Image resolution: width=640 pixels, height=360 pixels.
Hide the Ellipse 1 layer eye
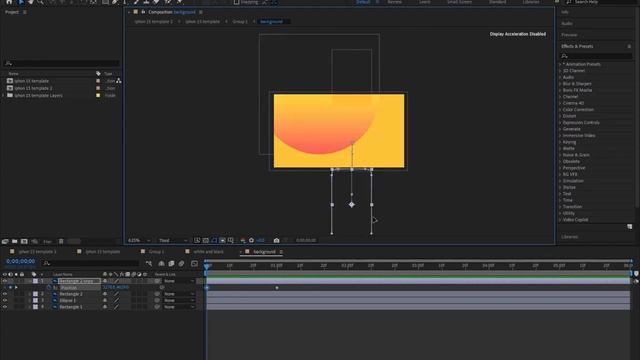[x=5, y=300]
